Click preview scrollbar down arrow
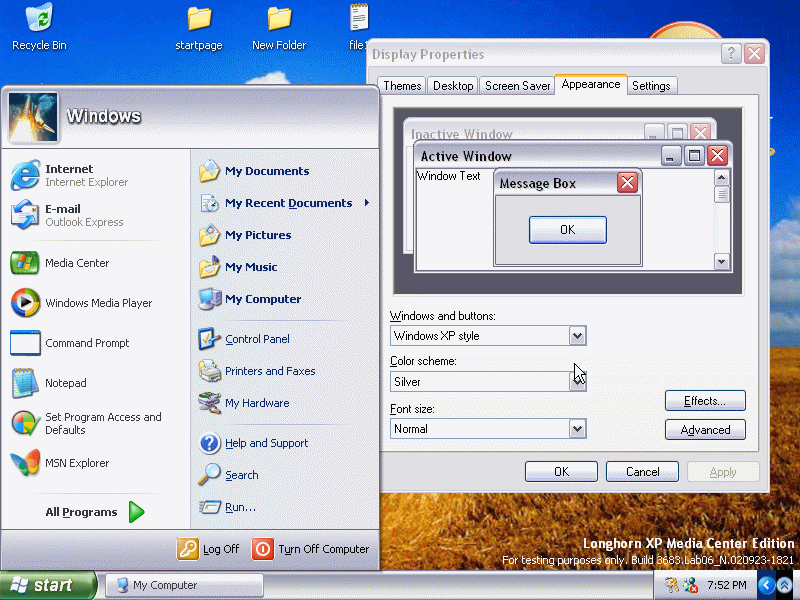The height and width of the screenshot is (600, 800). (x=721, y=262)
